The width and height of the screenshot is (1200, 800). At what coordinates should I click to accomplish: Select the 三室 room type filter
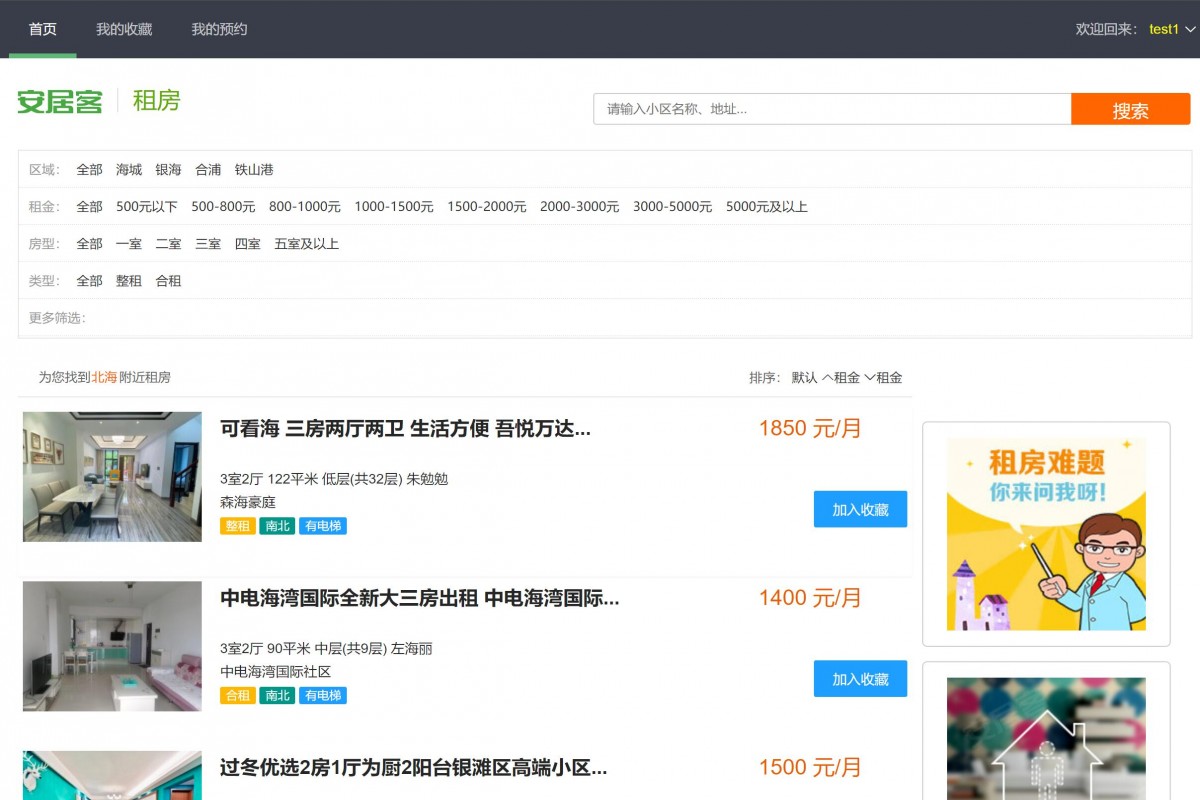click(x=207, y=243)
